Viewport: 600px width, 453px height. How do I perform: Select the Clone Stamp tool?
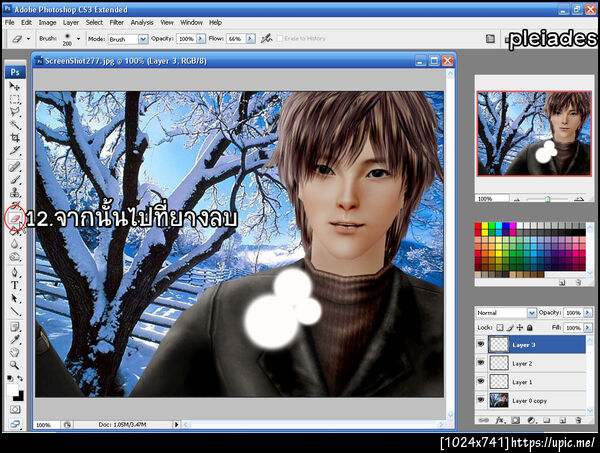(x=15, y=192)
